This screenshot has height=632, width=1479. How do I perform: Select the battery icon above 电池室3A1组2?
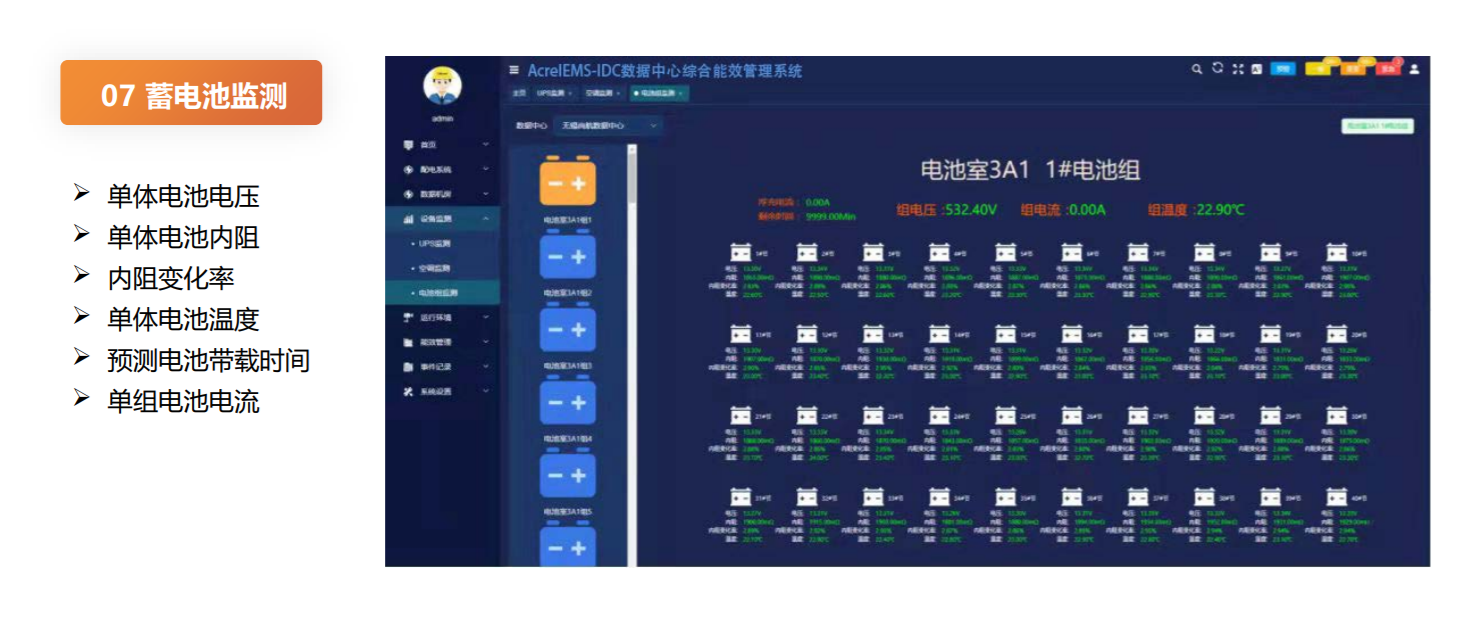568,256
